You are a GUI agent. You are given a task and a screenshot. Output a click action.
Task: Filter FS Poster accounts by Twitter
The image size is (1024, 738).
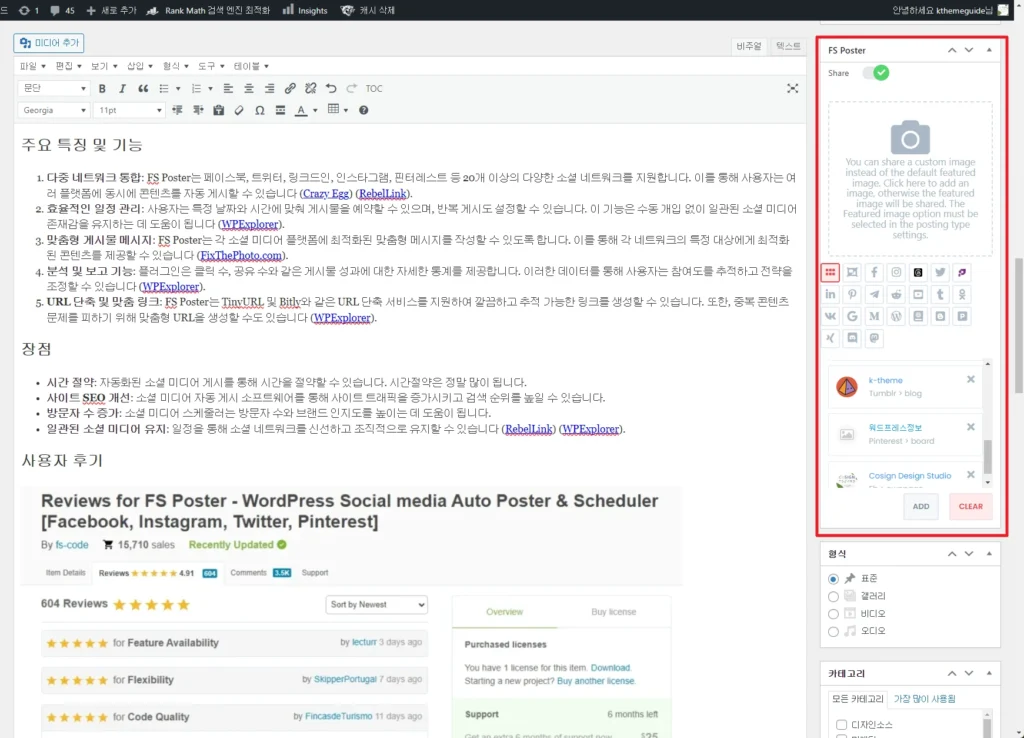pyautogui.click(x=940, y=272)
